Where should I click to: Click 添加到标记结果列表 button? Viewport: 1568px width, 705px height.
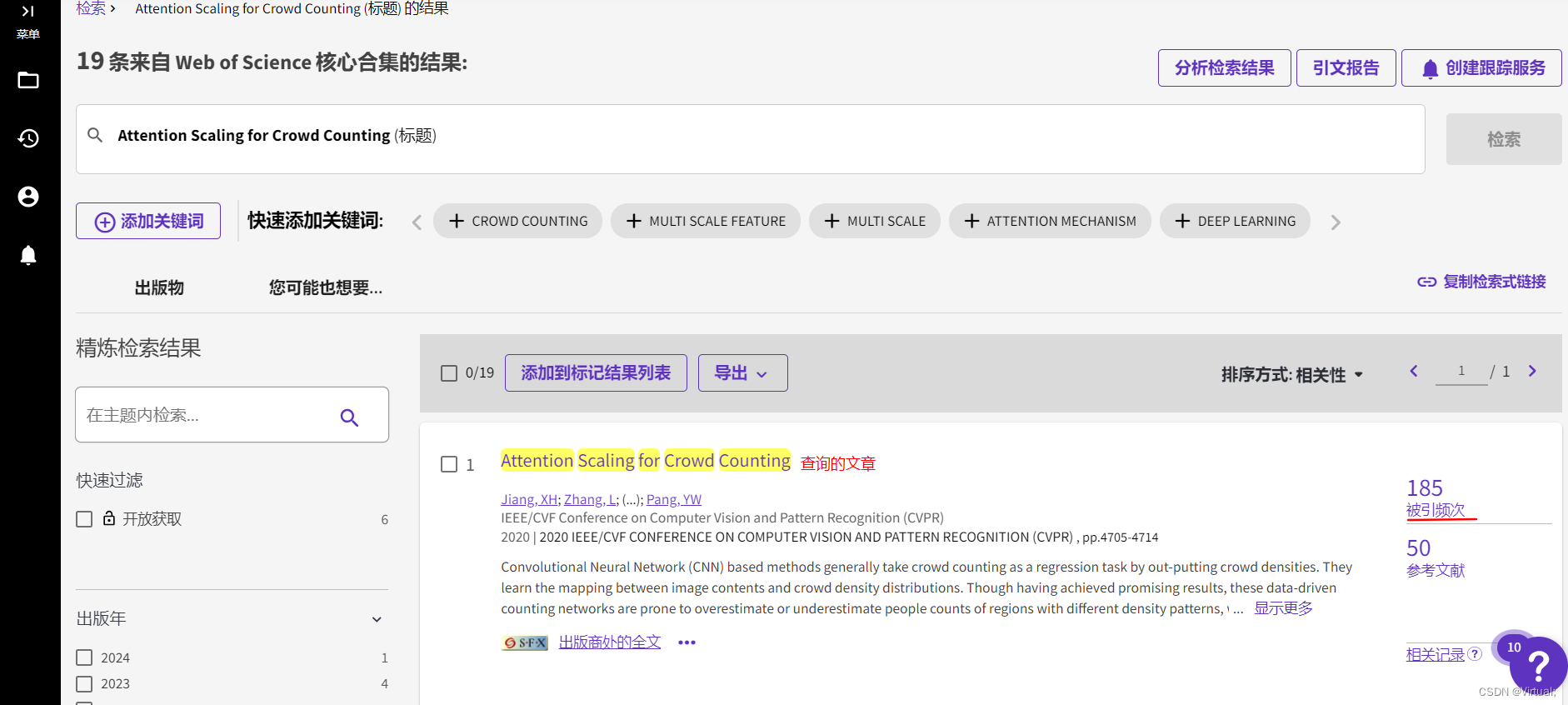596,372
